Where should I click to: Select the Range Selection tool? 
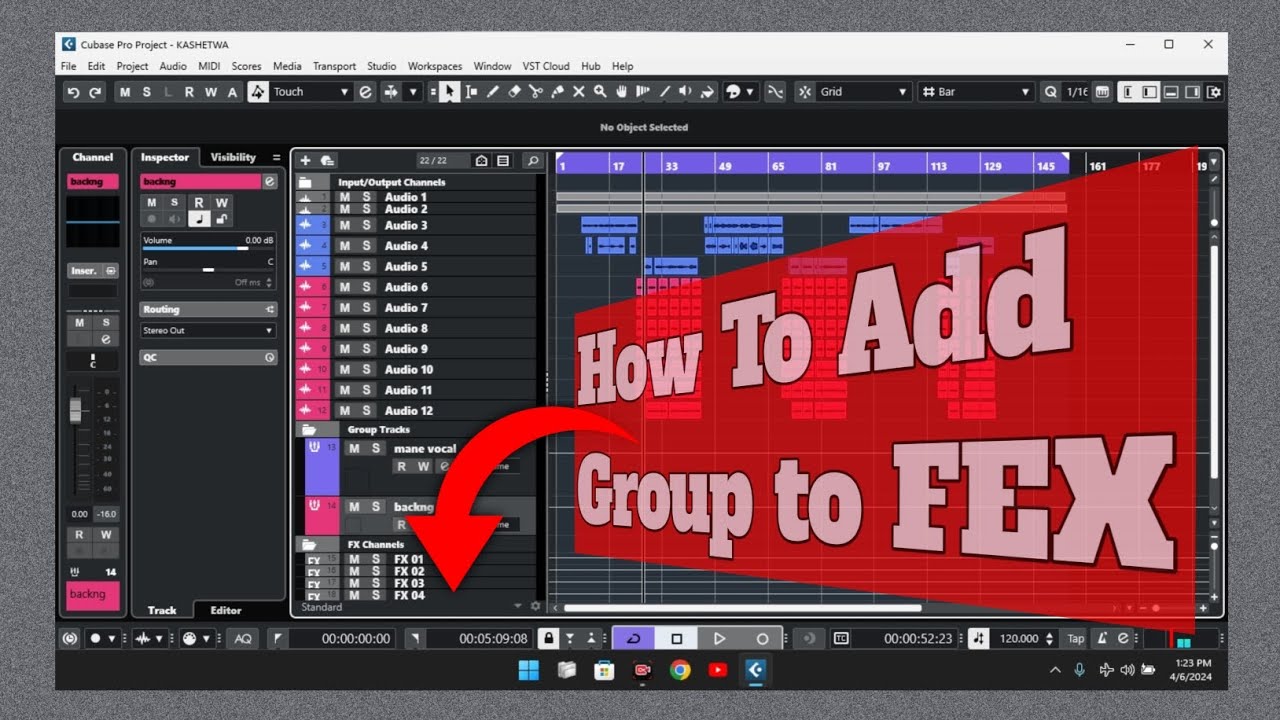pyautogui.click(x=471, y=92)
